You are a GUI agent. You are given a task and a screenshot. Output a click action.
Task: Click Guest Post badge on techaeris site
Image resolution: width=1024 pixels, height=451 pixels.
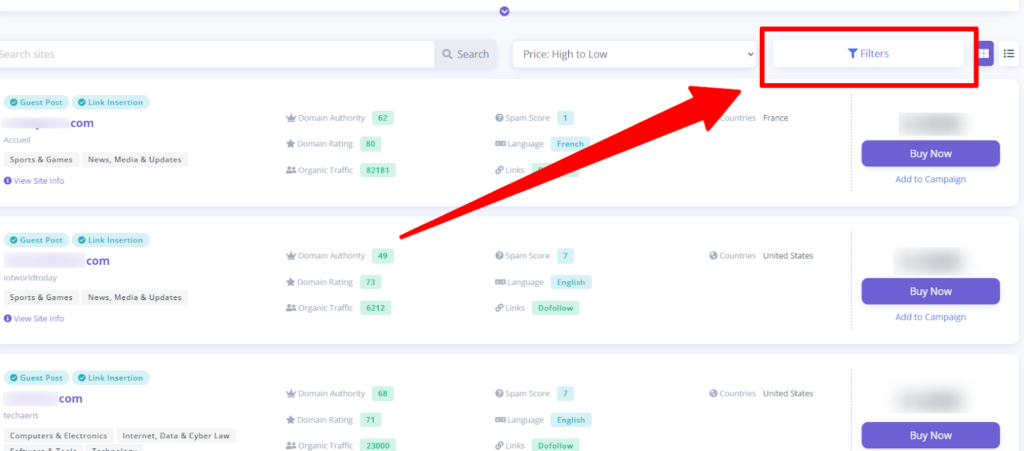[36, 378]
